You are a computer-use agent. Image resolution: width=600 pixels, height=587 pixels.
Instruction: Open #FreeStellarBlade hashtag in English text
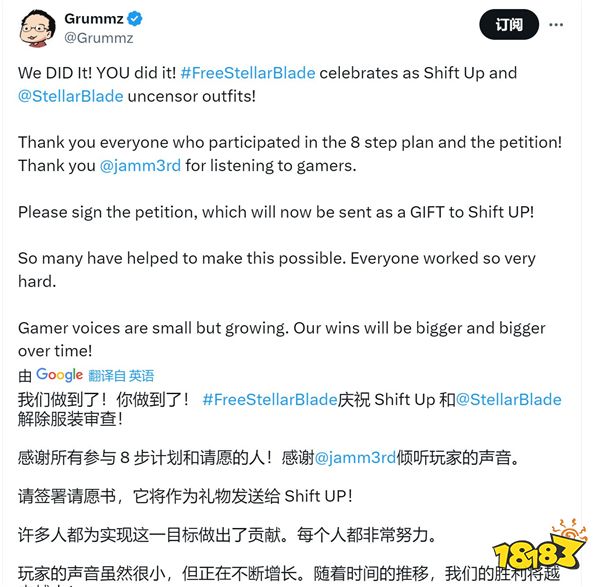click(x=248, y=73)
